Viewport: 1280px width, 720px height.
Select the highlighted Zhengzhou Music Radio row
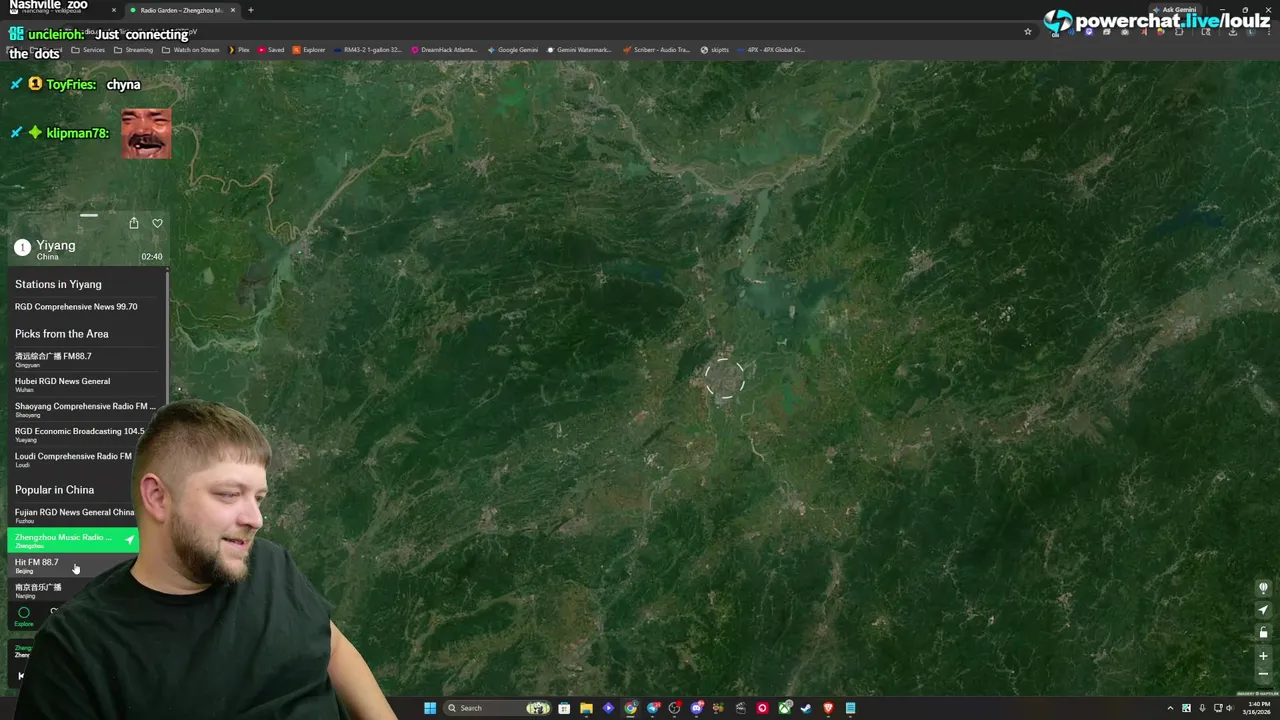73,541
